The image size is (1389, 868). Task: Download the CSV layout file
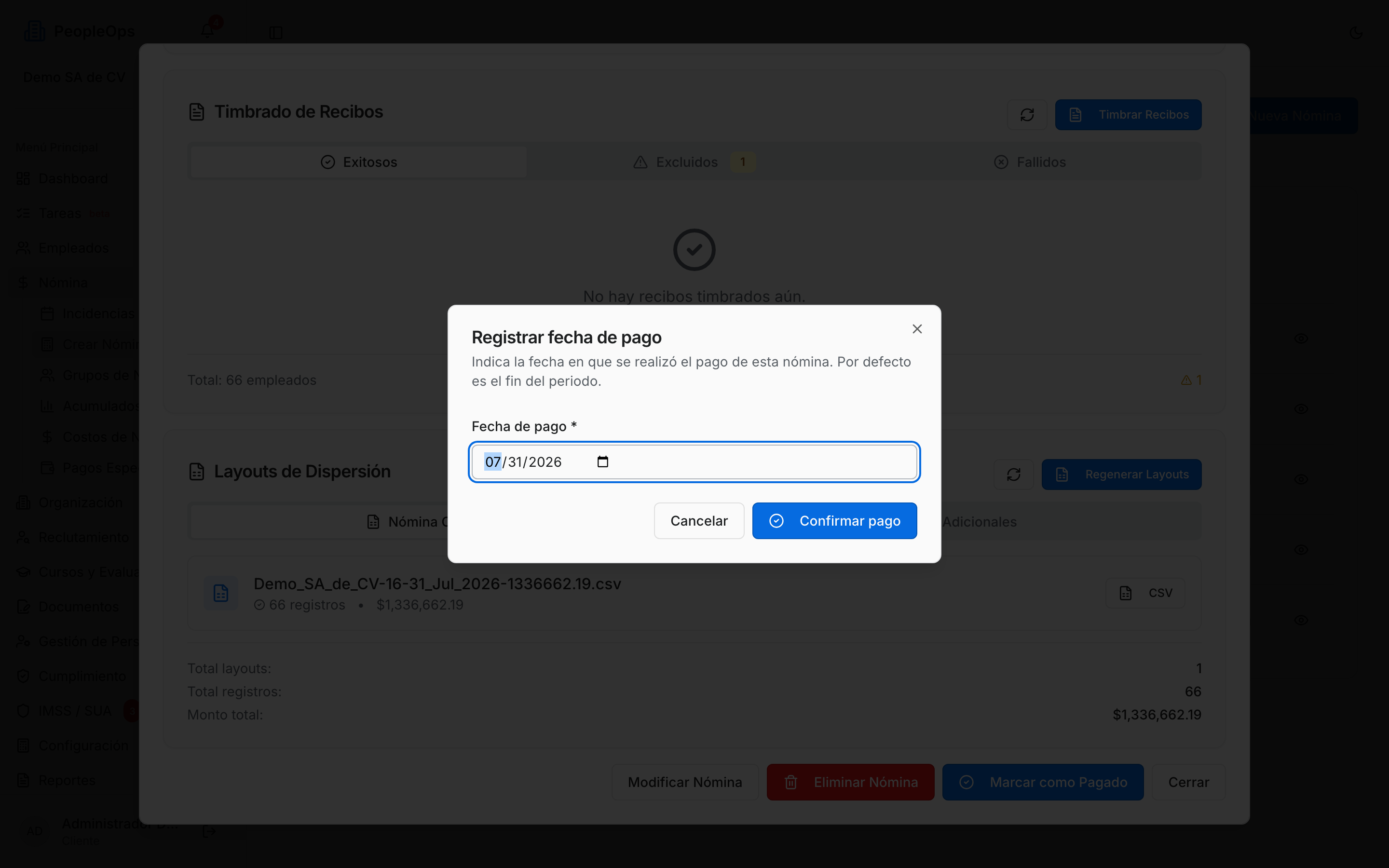tap(1145, 593)
